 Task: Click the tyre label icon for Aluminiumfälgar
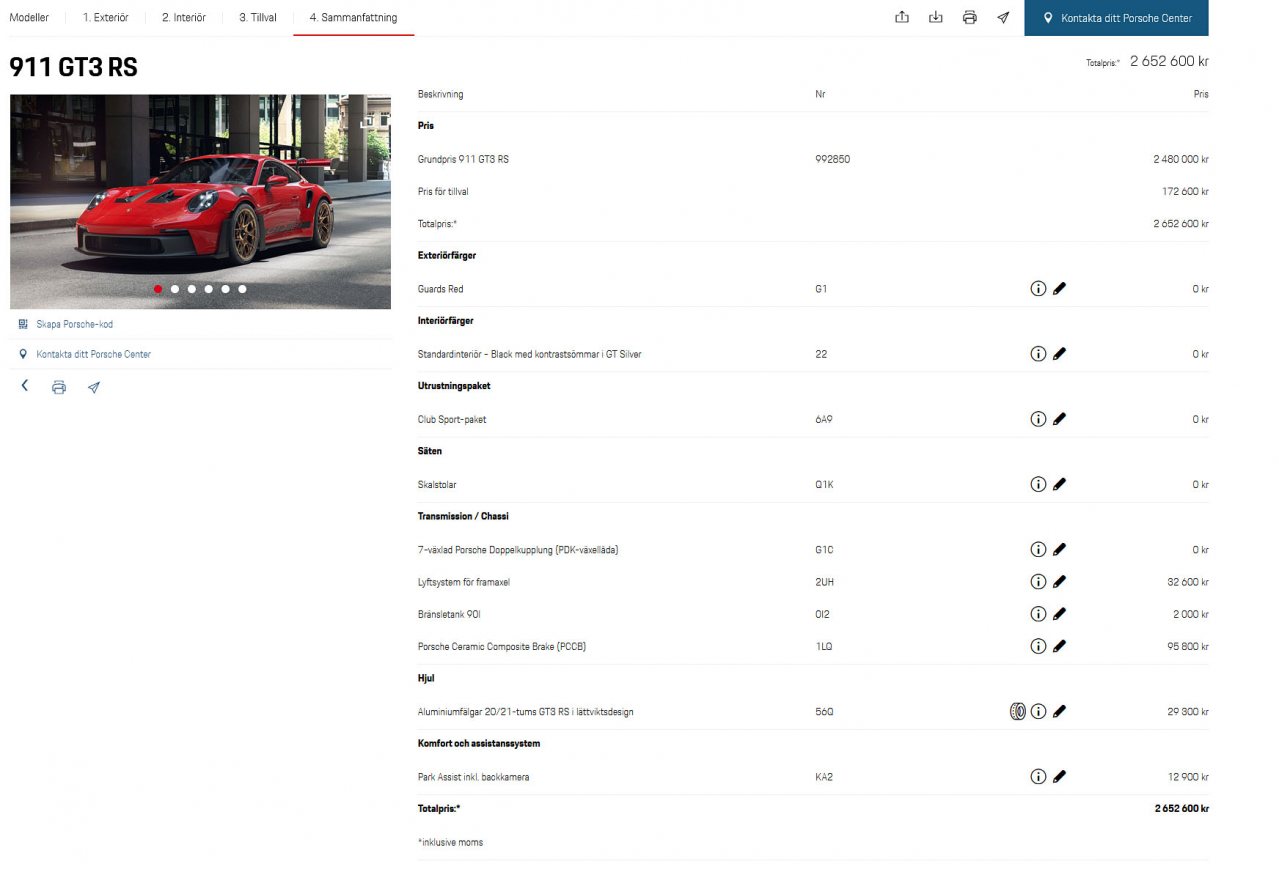point(1017,712)
